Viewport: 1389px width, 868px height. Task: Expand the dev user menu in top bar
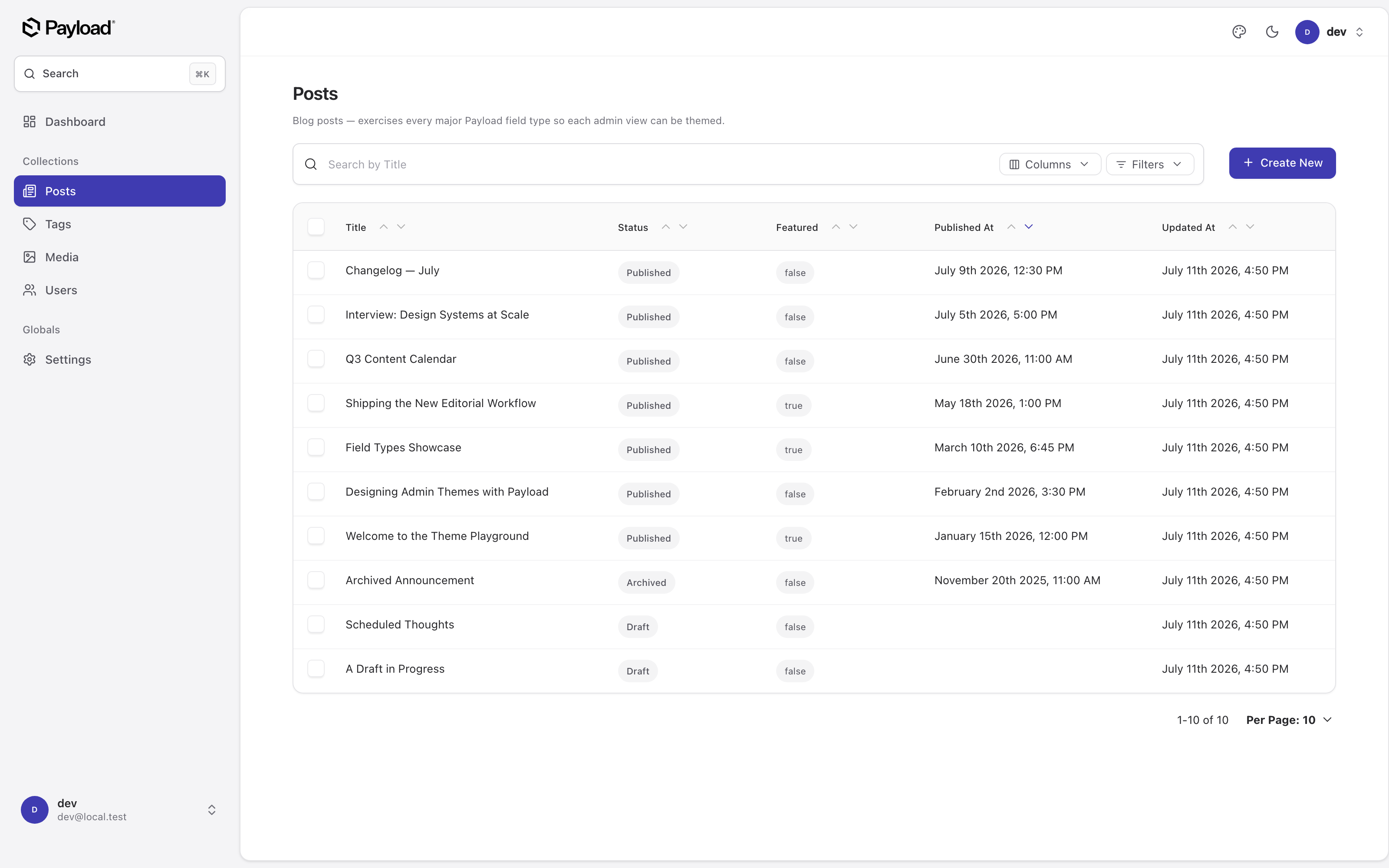click(x=1359, y=32)
